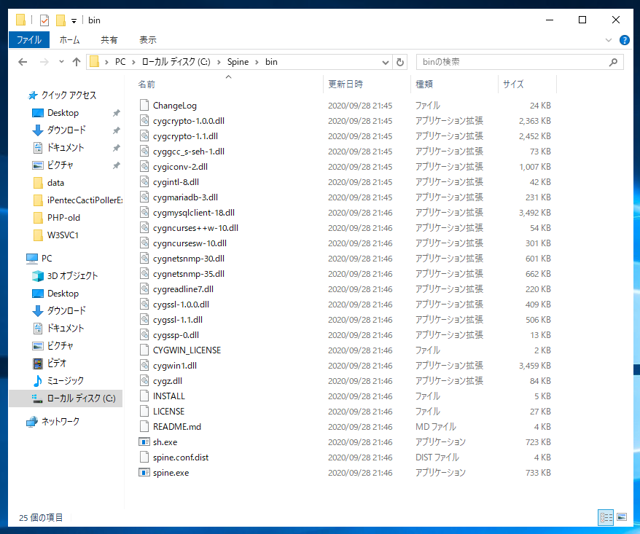Select クイック アクセス in navigation pane
640x534 pixels.
[x=69, y=96]
